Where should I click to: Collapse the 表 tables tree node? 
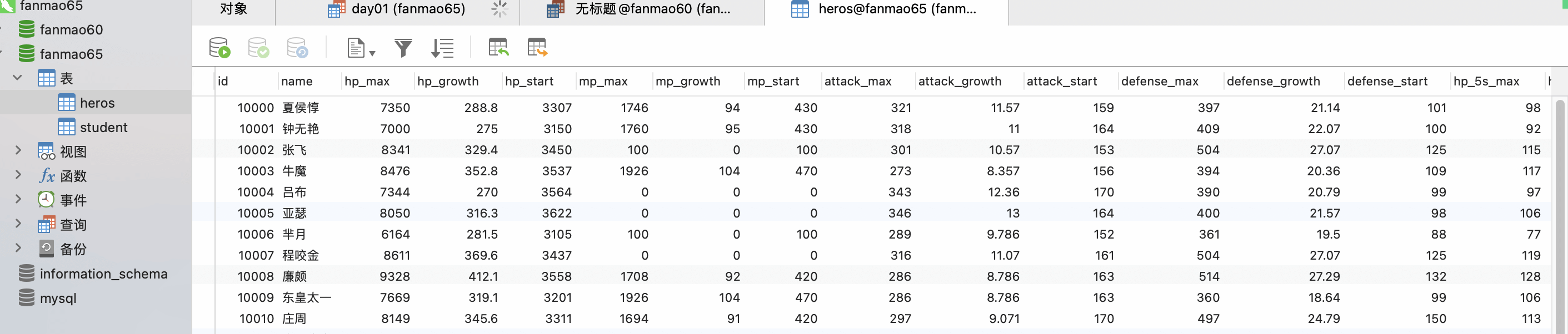click(18, 78)
